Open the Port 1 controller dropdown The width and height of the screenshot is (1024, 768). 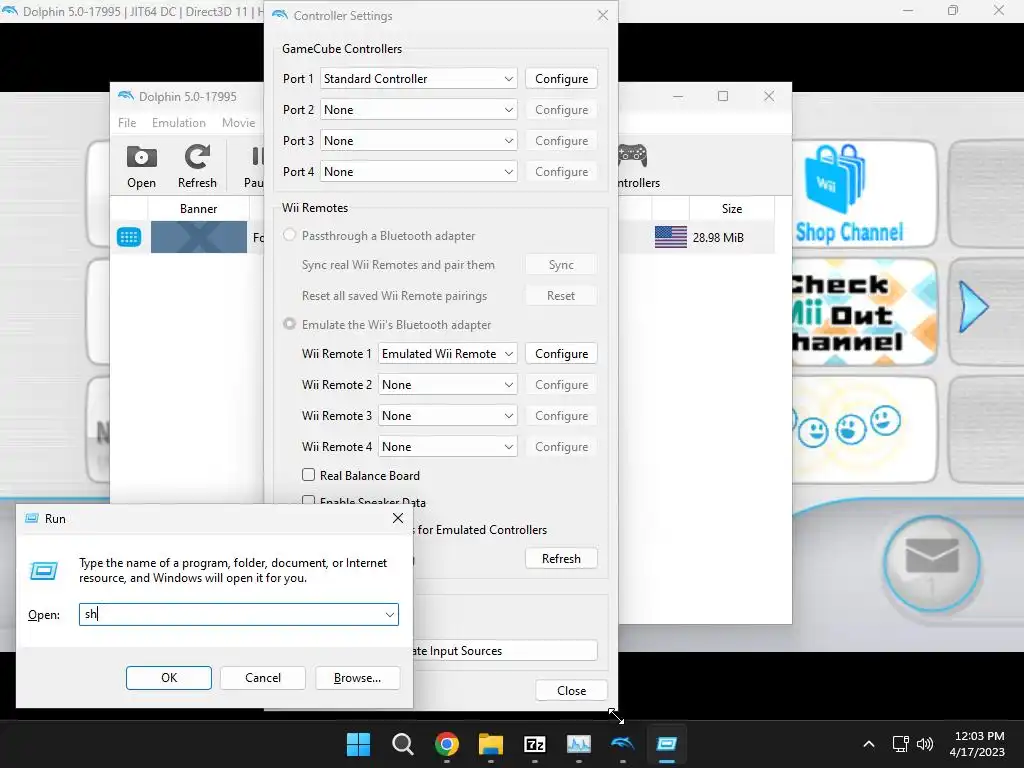point(419,78)
